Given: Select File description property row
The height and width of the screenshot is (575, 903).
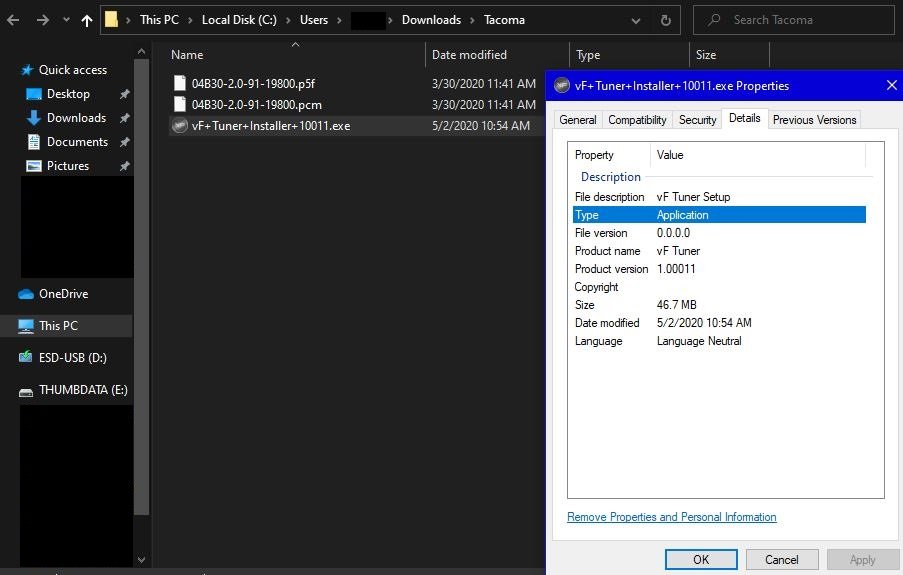Looking at the screenshot, I should coord(719,197).
